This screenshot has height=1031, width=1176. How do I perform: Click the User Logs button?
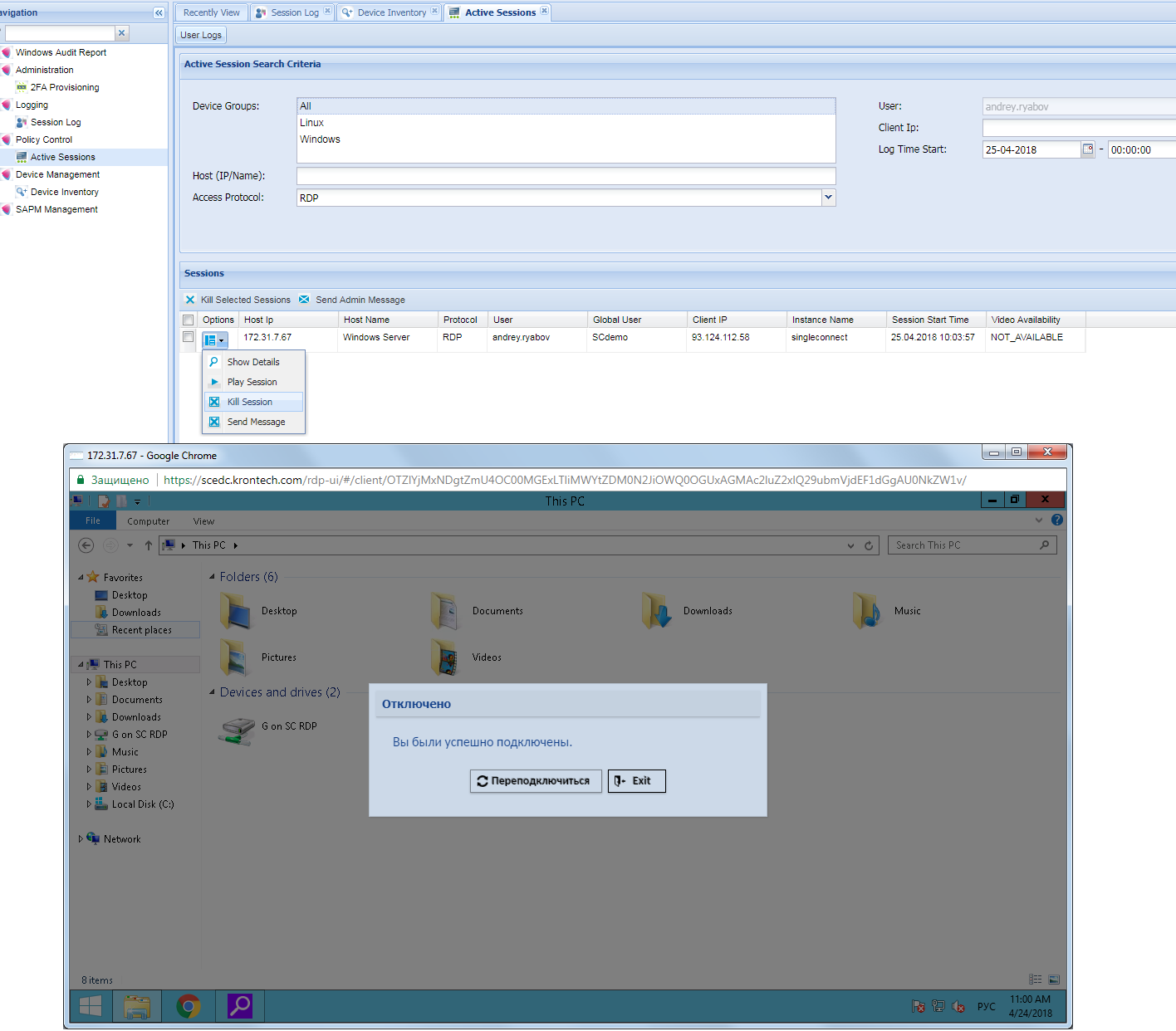coord(201,35)
